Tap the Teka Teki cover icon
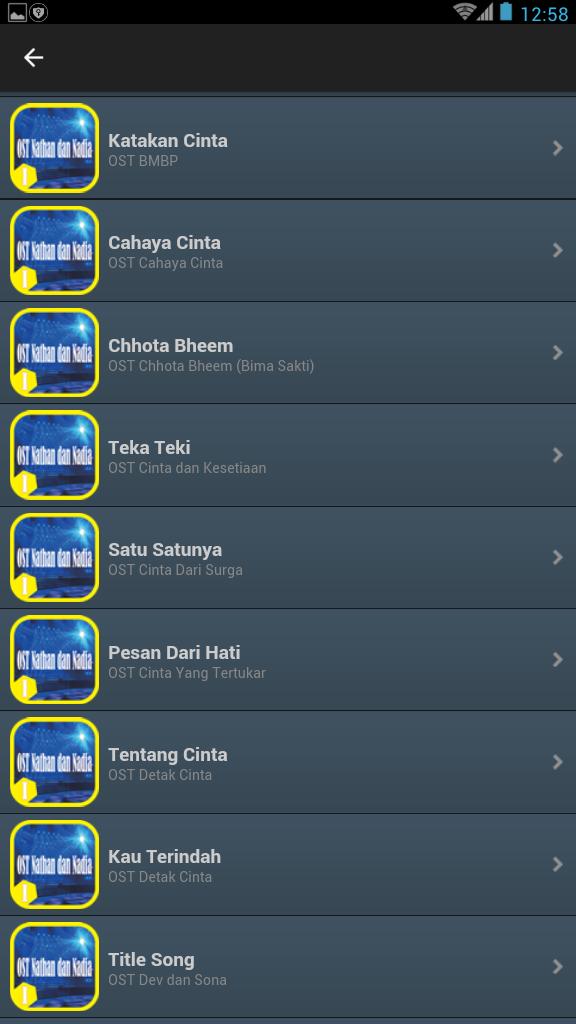Screen dimensions: 576x1024 [x=55, y=455]
